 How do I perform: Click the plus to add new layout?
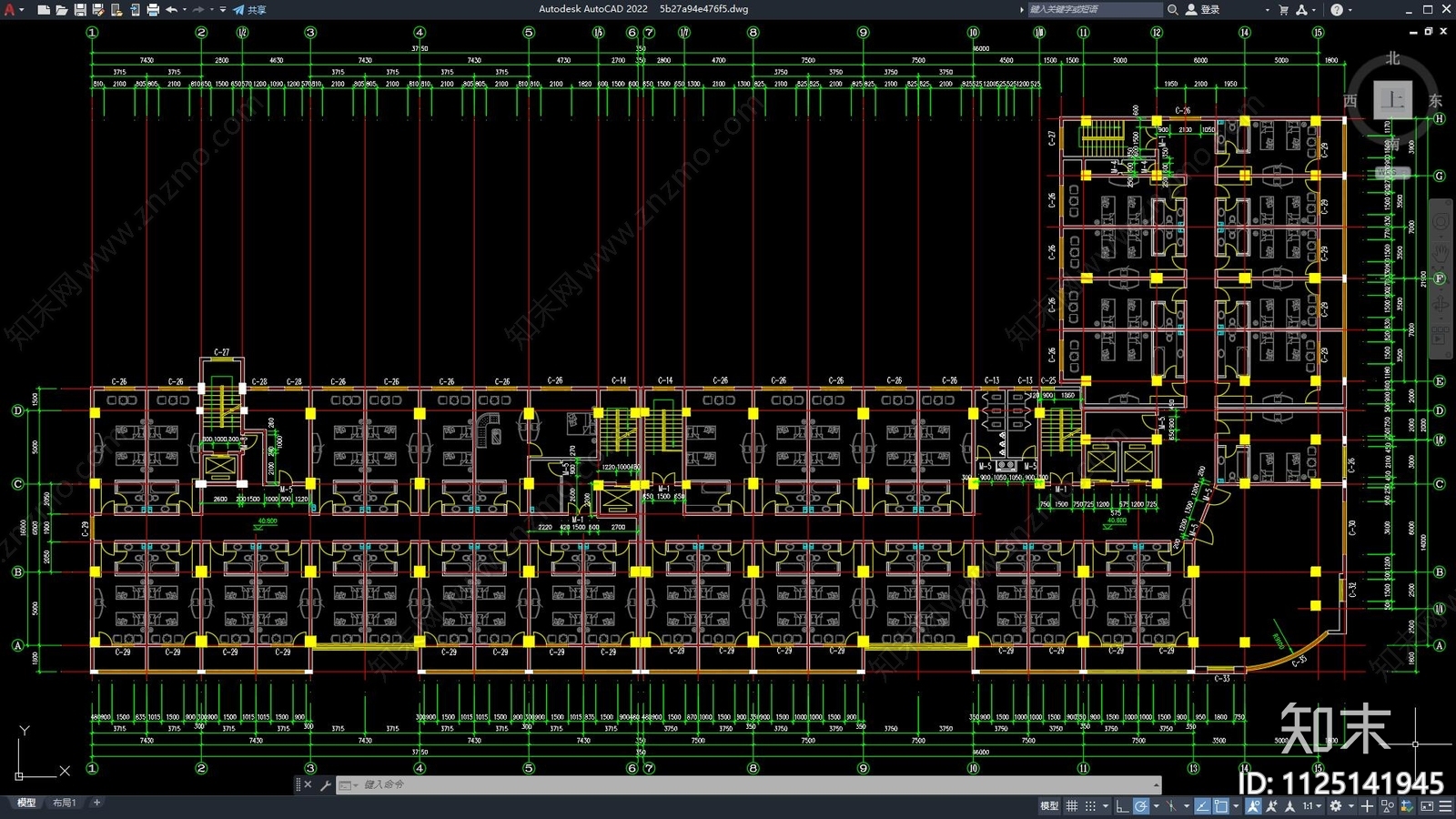coord(96,803)
